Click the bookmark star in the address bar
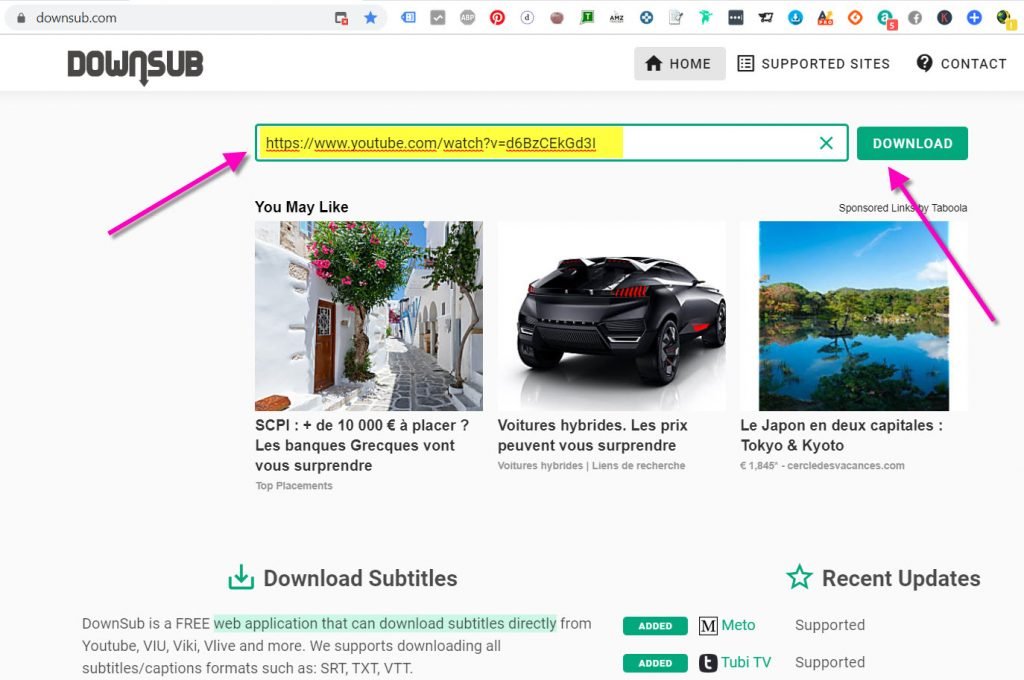Viewport: 1024px width, 680px height. (x=370, y=18)
